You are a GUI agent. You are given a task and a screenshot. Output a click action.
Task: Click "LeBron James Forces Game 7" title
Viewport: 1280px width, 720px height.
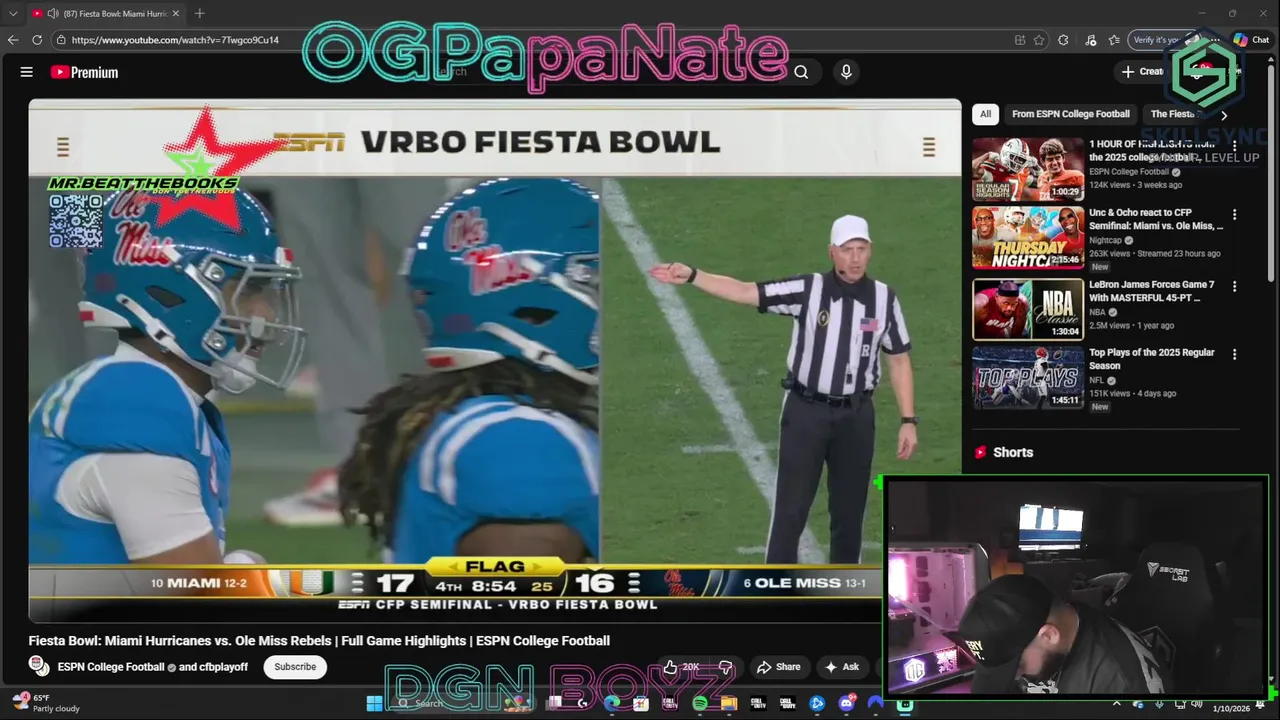[x=1152, y=291]
